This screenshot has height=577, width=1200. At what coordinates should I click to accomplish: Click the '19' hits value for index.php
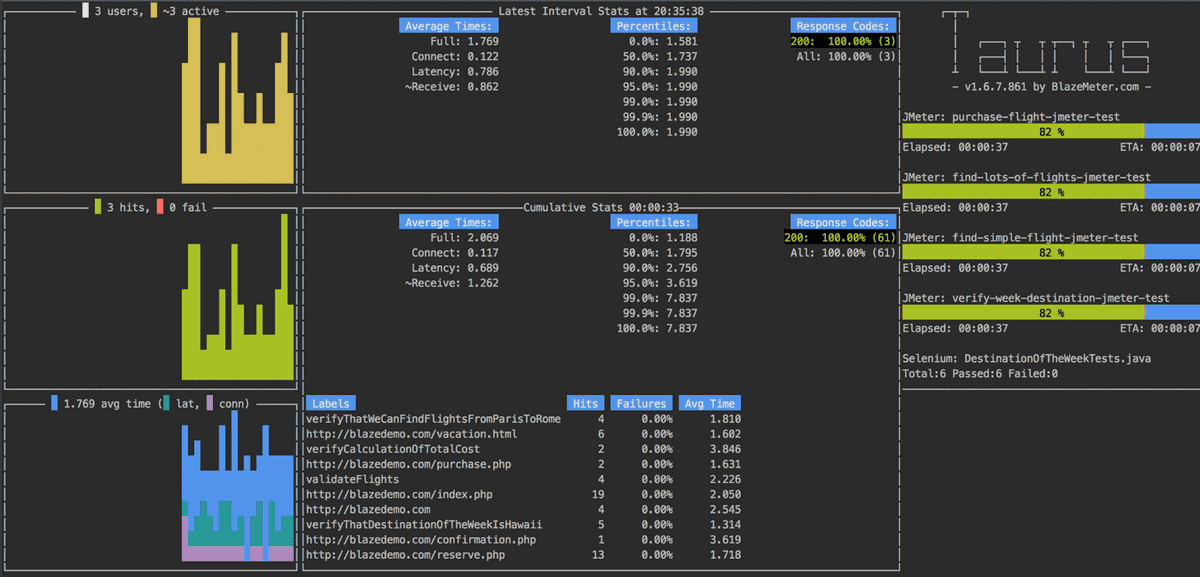pyautogui.click(x=598, y=494)
